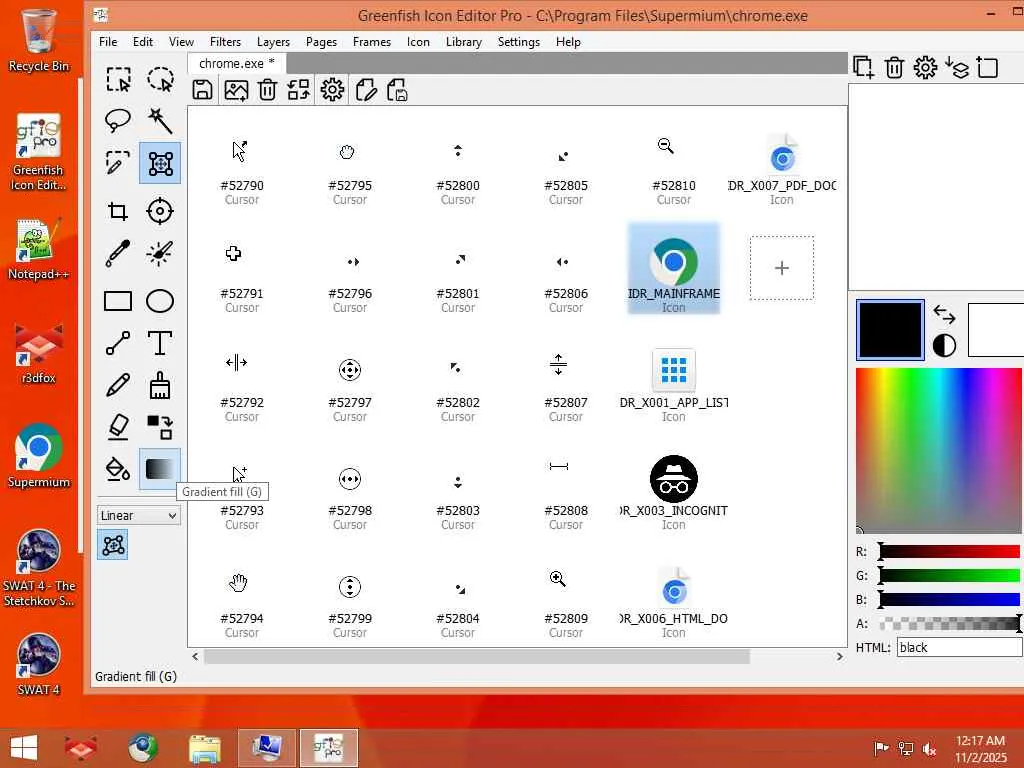The width and height of the screenshot is (1024, 768).
Task: Click the trash icon in document toolbar
Action: (267, 89)
